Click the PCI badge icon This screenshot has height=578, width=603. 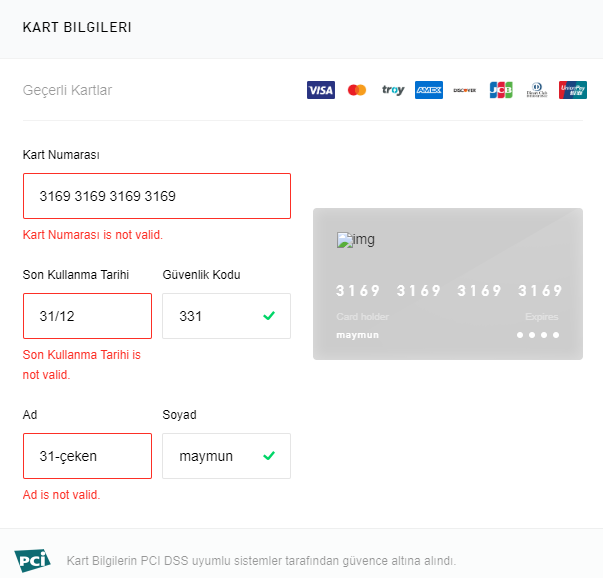click(33, 559)
